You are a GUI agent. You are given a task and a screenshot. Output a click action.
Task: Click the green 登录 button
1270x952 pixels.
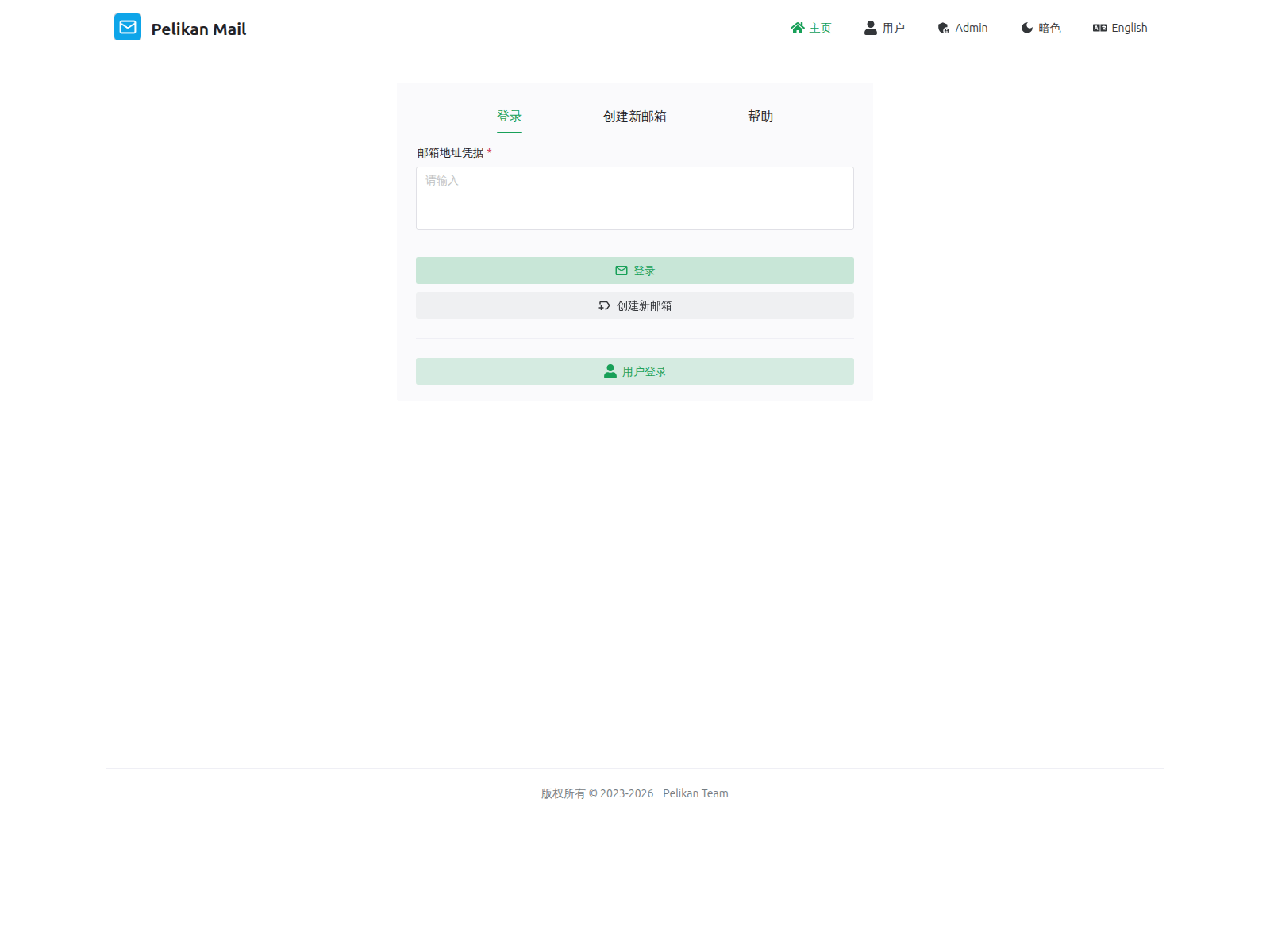pyautogui.click(x=634, y=270)
